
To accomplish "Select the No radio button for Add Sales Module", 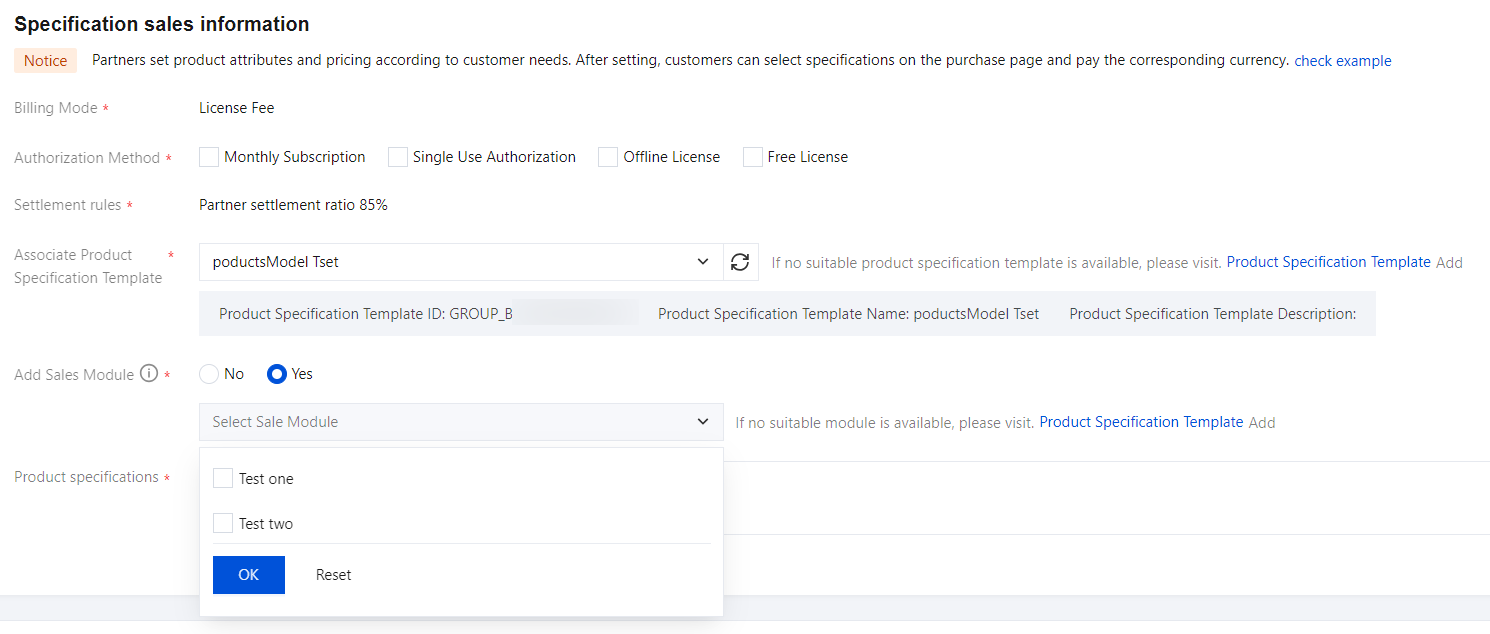I will pos(207,374).
